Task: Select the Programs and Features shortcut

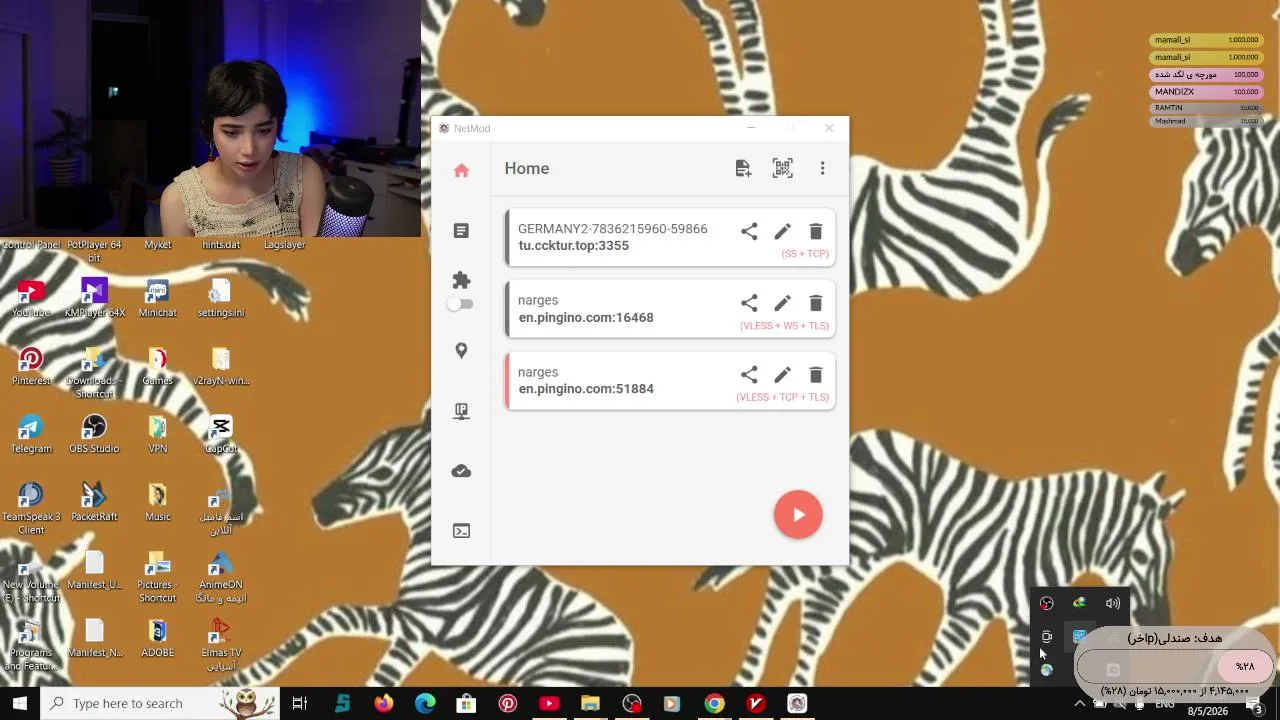Action: click(x=31, y=644)
